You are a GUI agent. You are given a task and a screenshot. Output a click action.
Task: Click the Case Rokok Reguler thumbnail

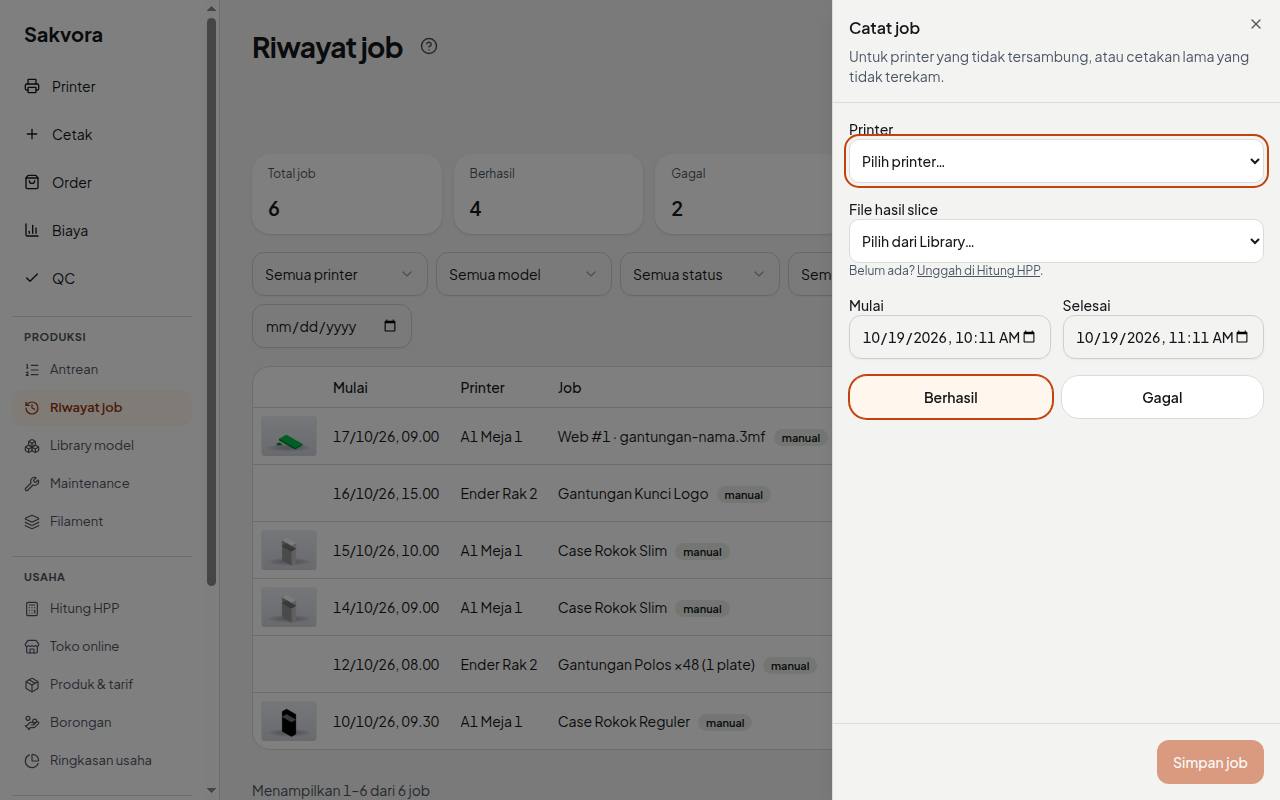pos(289,721)
